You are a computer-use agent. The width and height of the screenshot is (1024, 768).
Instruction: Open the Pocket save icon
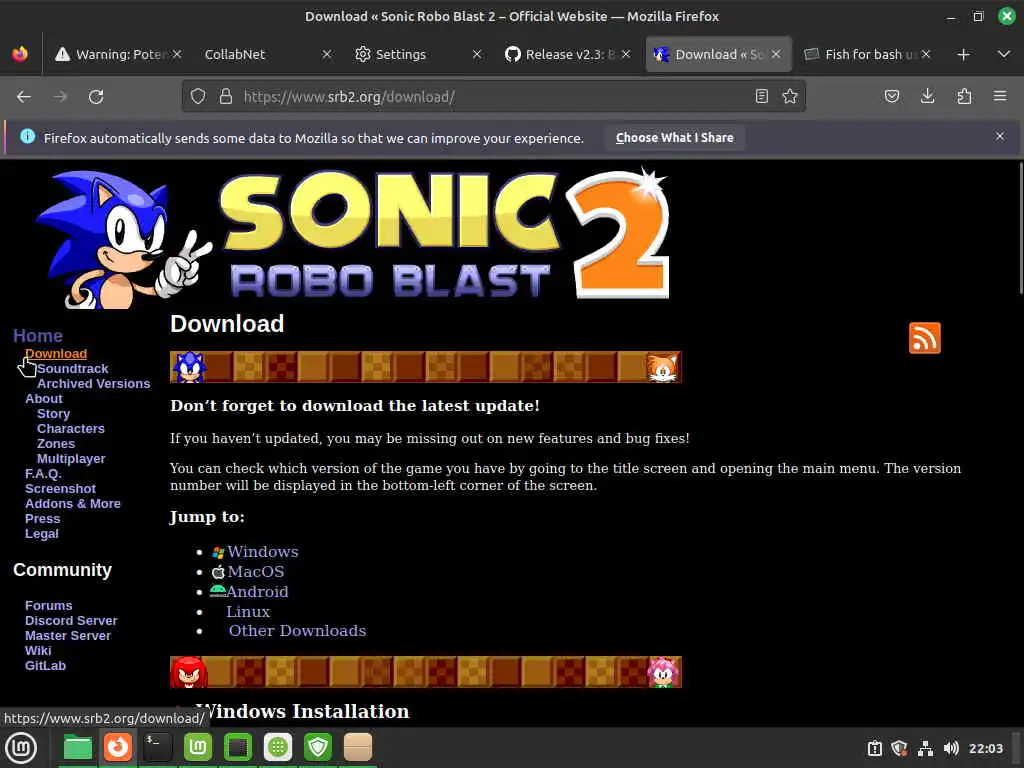[x=891, y=97]
